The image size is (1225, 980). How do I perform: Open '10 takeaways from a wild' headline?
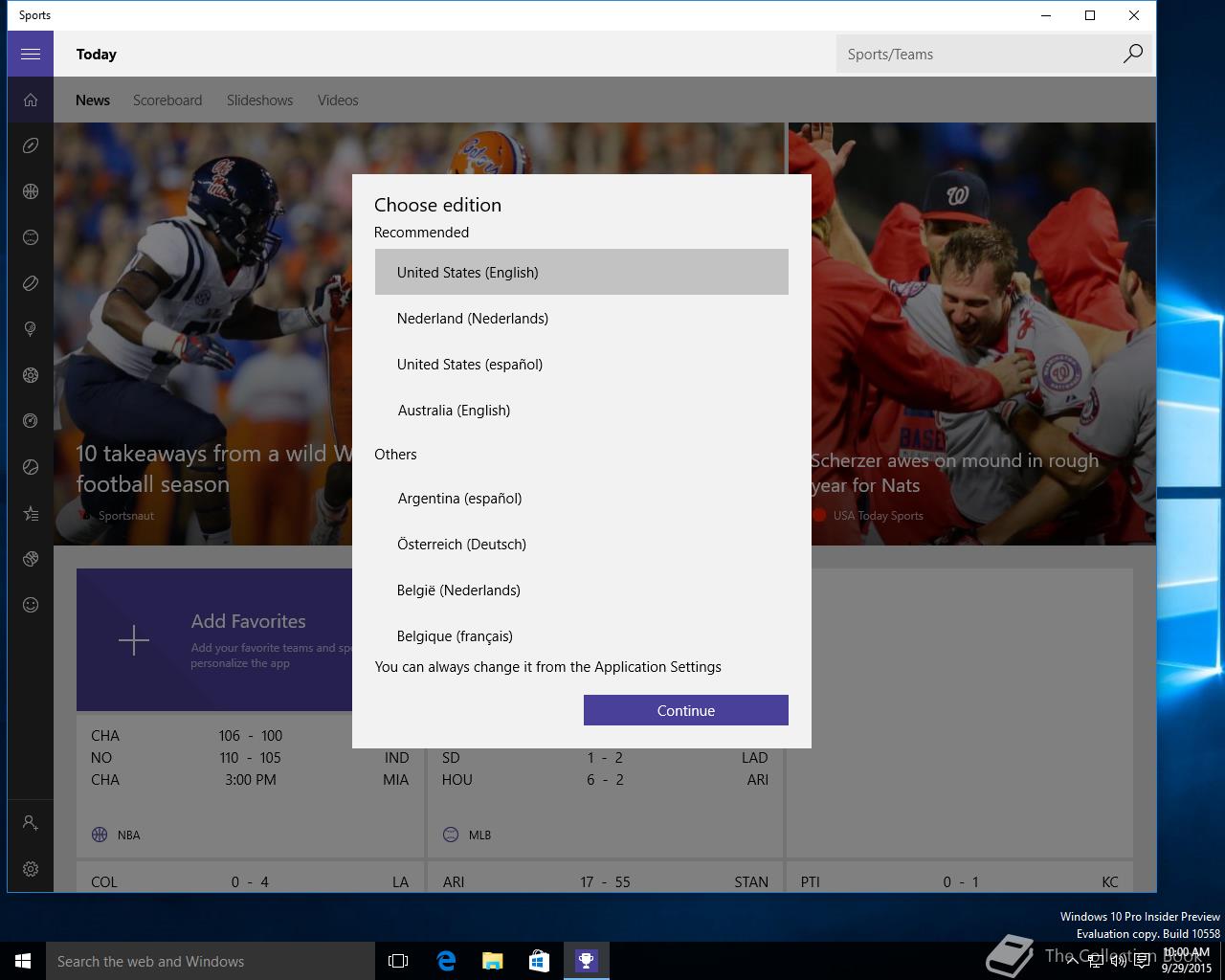click(214, 469)
